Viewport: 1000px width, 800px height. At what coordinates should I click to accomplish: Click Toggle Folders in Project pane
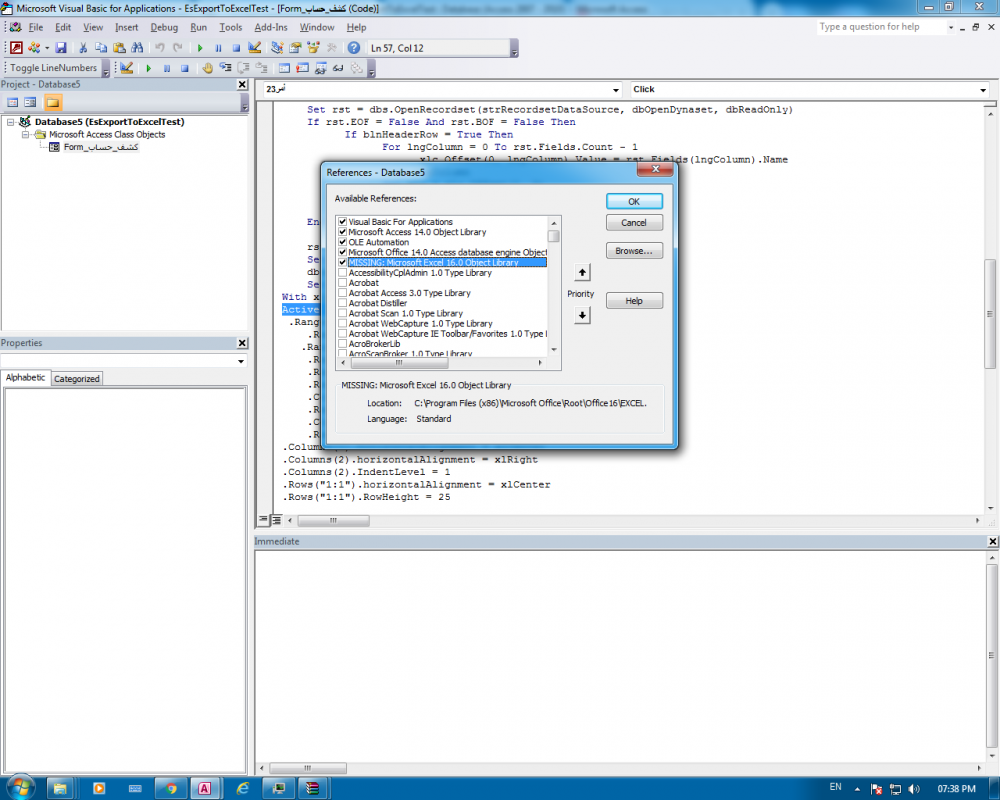tap(53, 102)
